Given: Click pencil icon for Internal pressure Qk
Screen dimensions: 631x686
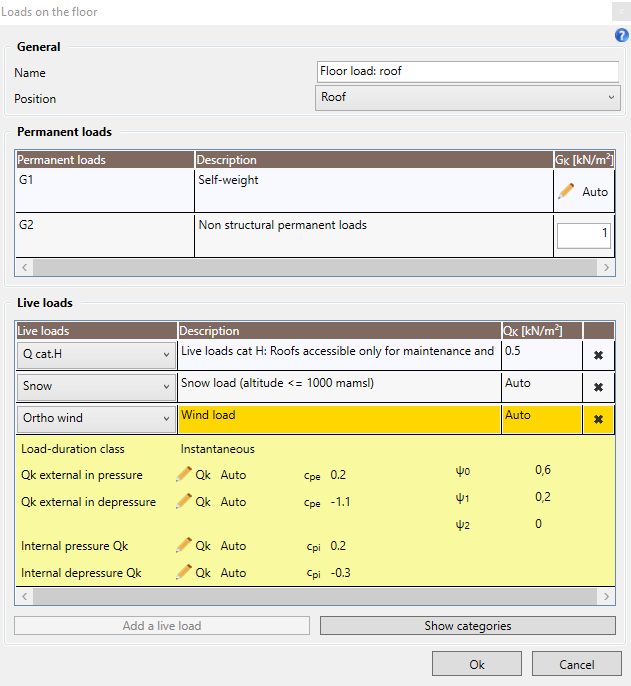Looking at the screenshot, I should point(184,545).
